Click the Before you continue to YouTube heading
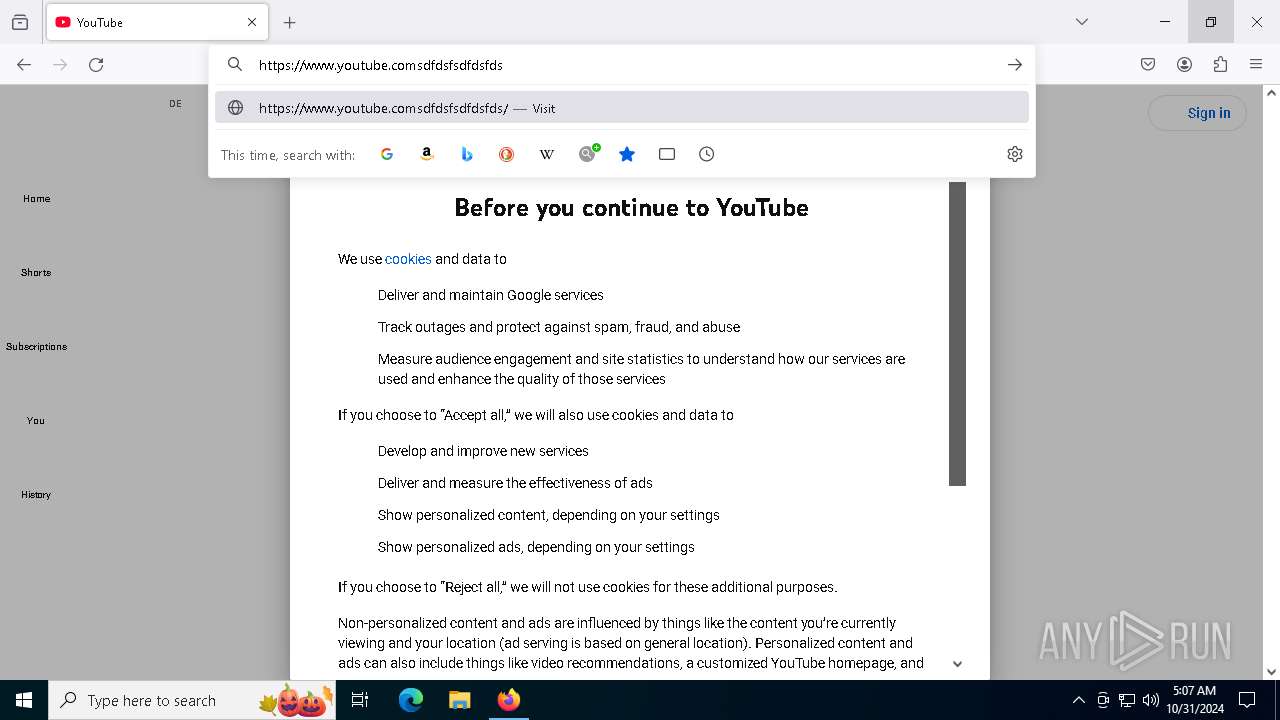This screenshot has height=720, width=1280. [x=631, y=207]
